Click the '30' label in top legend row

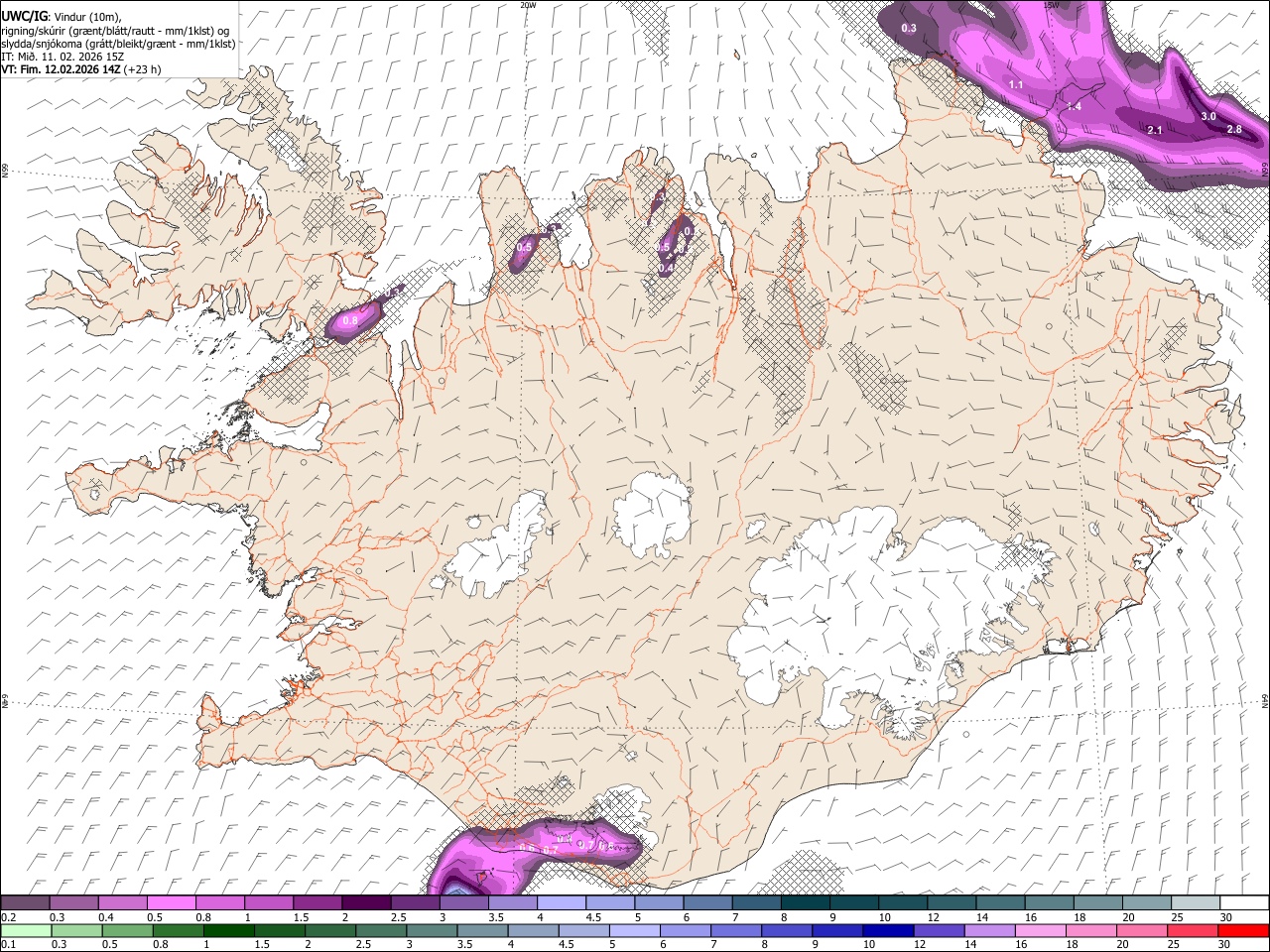1225,917
